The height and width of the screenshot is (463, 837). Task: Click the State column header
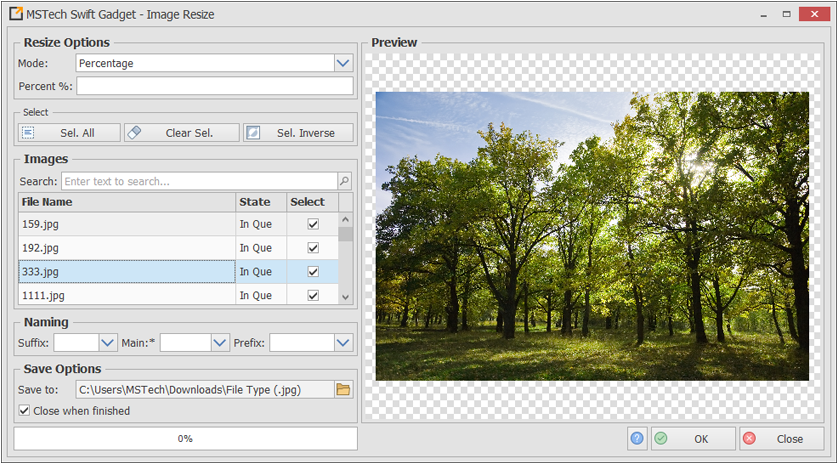pos(260,202)
